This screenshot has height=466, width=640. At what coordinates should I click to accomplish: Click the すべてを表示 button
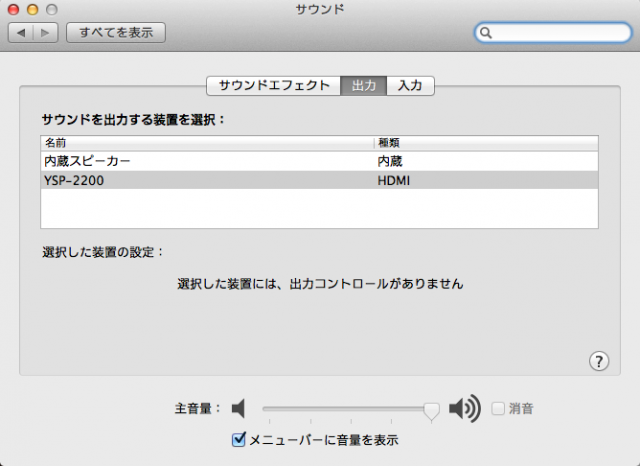click(116, 32)
